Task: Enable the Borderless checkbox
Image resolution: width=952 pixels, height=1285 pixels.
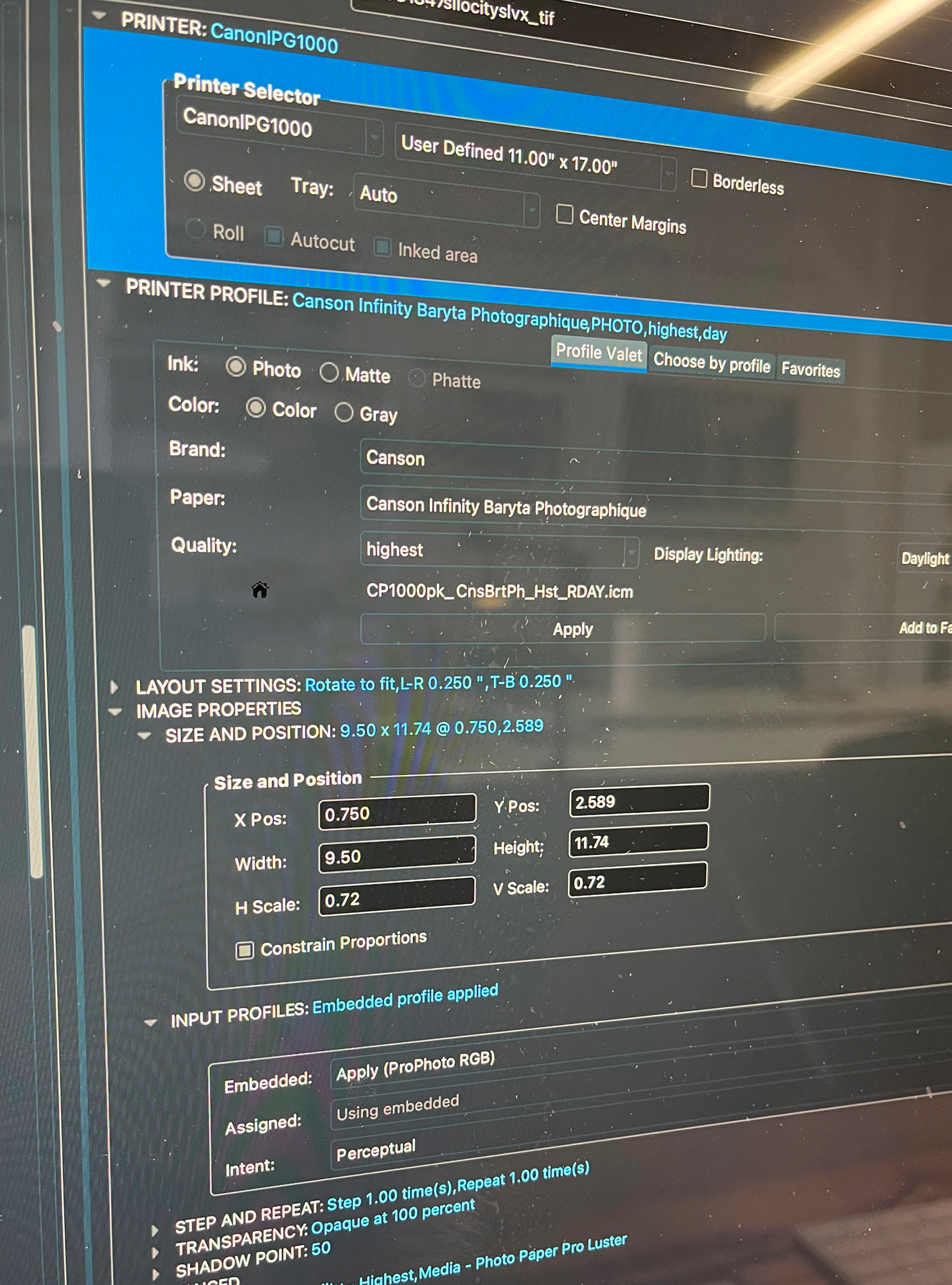Action: pyautogui.click(x=699, y=178)
